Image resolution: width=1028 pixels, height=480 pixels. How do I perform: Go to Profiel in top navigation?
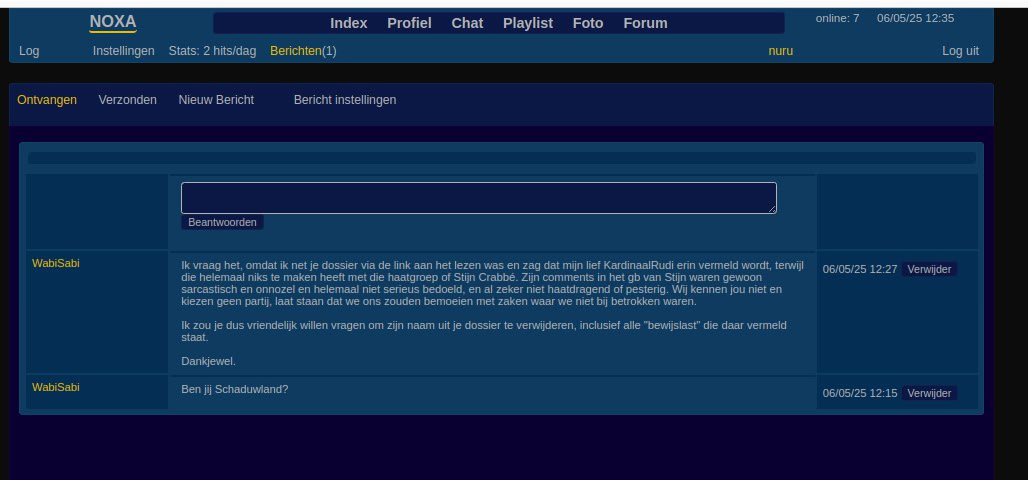(409, 23)
